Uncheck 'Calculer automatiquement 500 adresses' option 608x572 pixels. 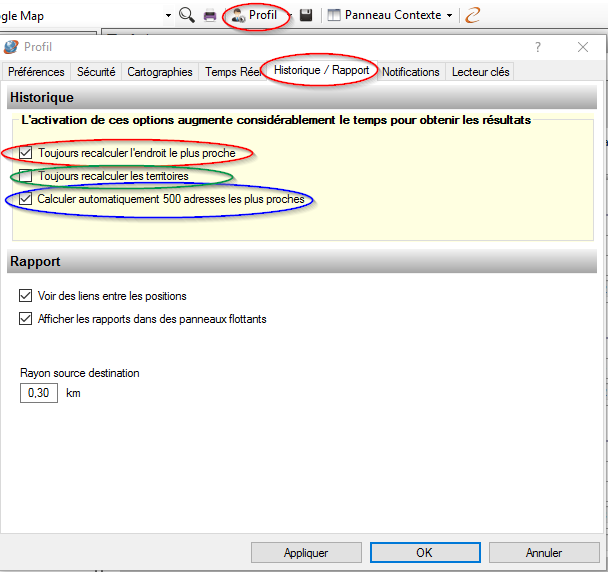tap(26, 199)
